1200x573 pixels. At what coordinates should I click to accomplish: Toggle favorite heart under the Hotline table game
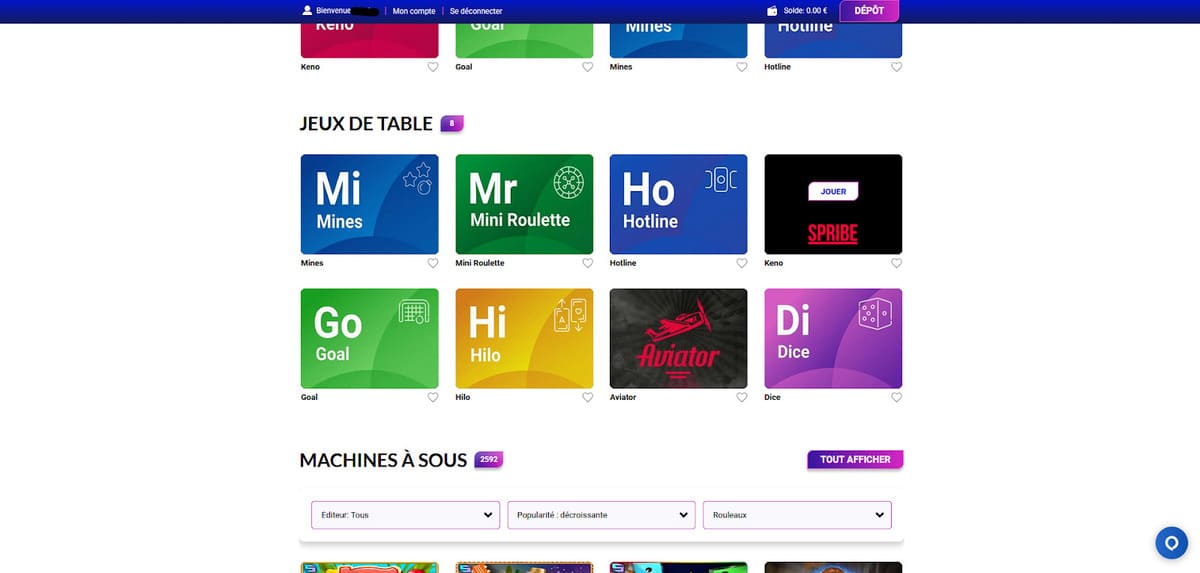coord(742,263)
